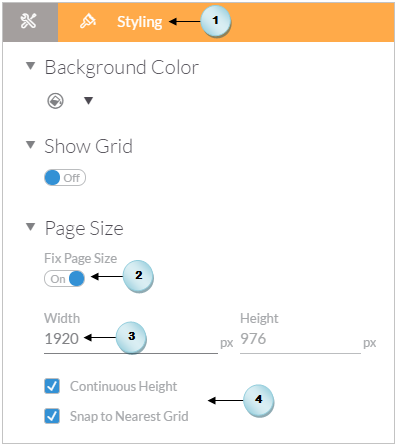Click the Continuous Height label
Screen dimensions: 396x445
coord(123,386)
